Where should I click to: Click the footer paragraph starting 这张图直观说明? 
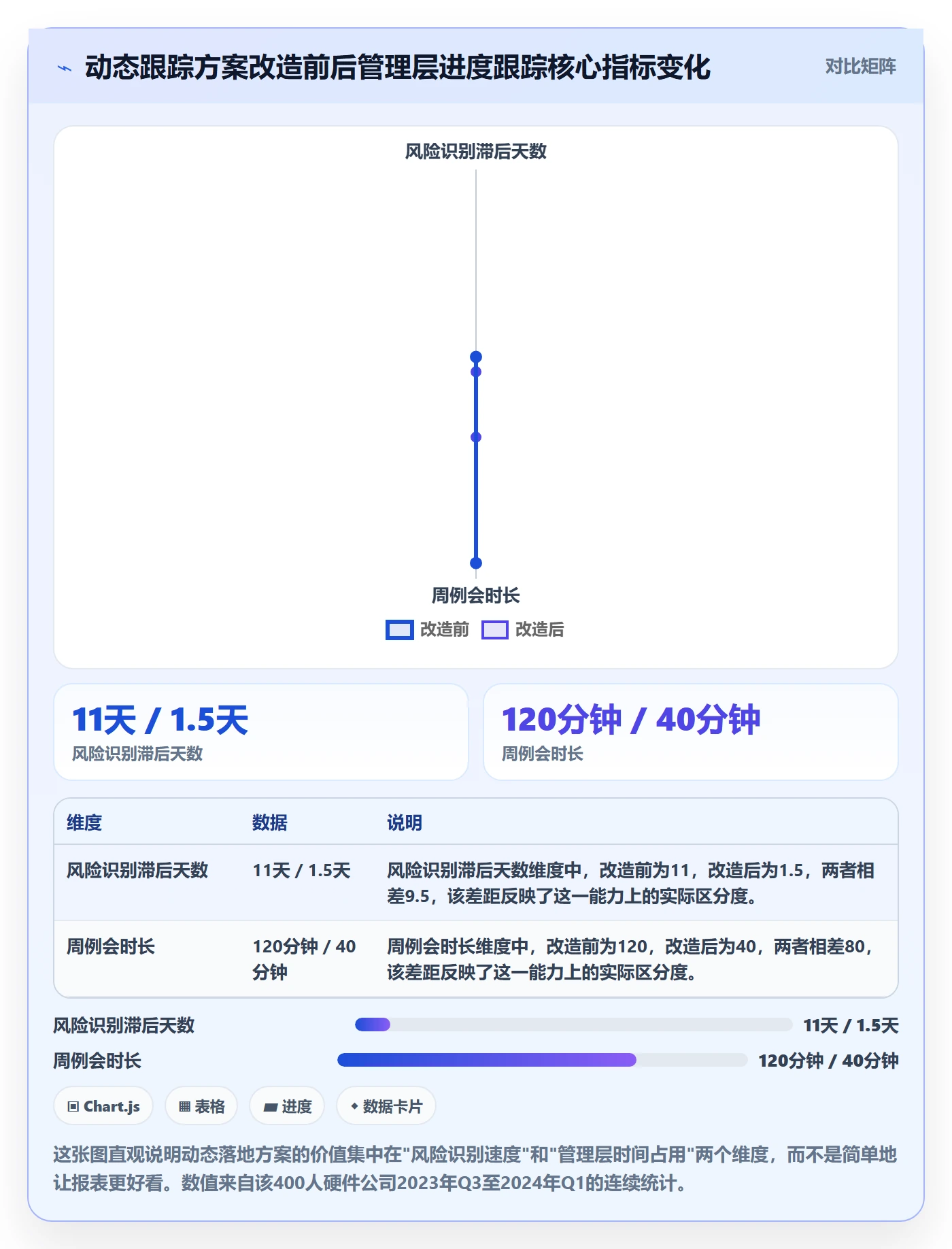[x=475, y=1169]
